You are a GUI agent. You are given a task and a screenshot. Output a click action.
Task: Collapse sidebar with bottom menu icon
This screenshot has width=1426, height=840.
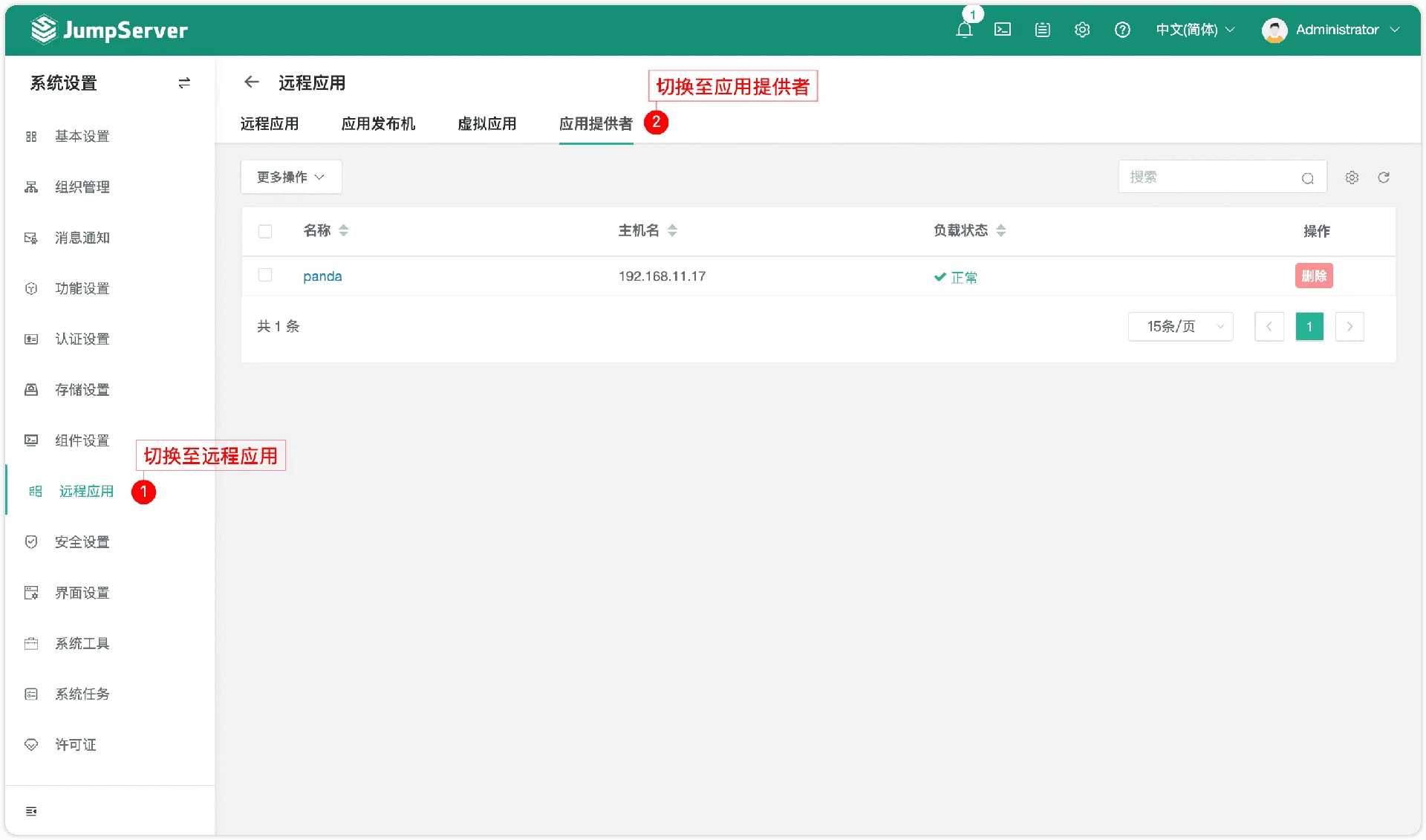tap(31, 811)
